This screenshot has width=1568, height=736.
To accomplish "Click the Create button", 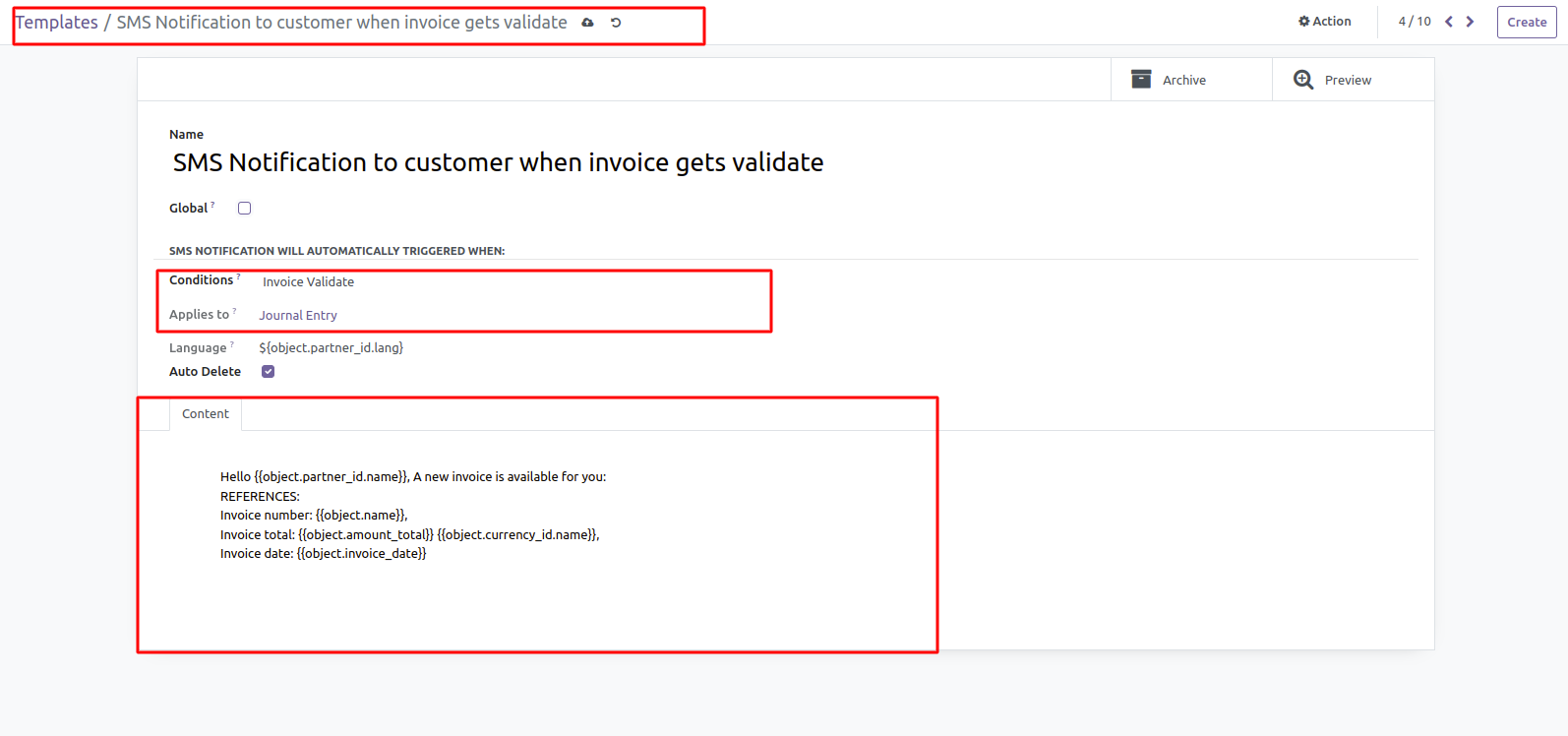I will [x=1526, y=22].
